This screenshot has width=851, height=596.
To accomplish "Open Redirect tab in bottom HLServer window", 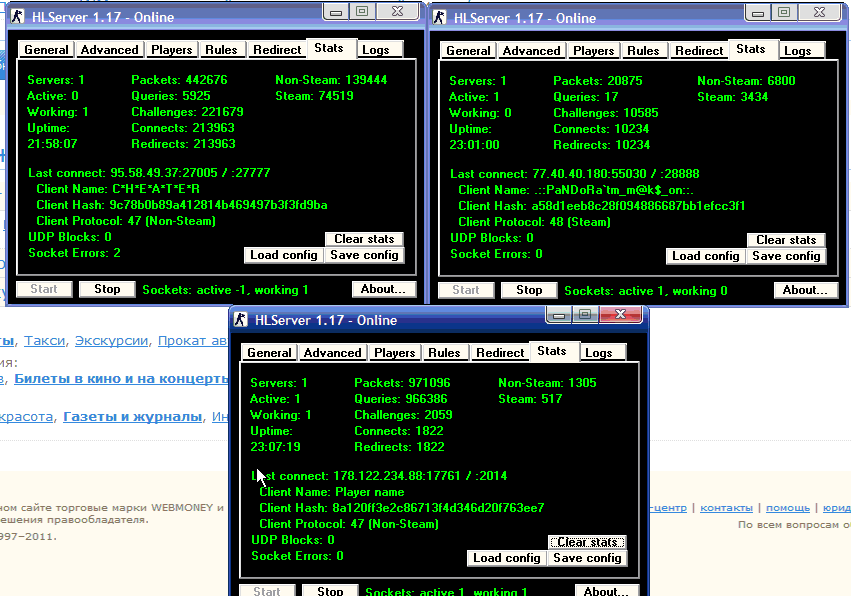I will (x=500, y=353).
